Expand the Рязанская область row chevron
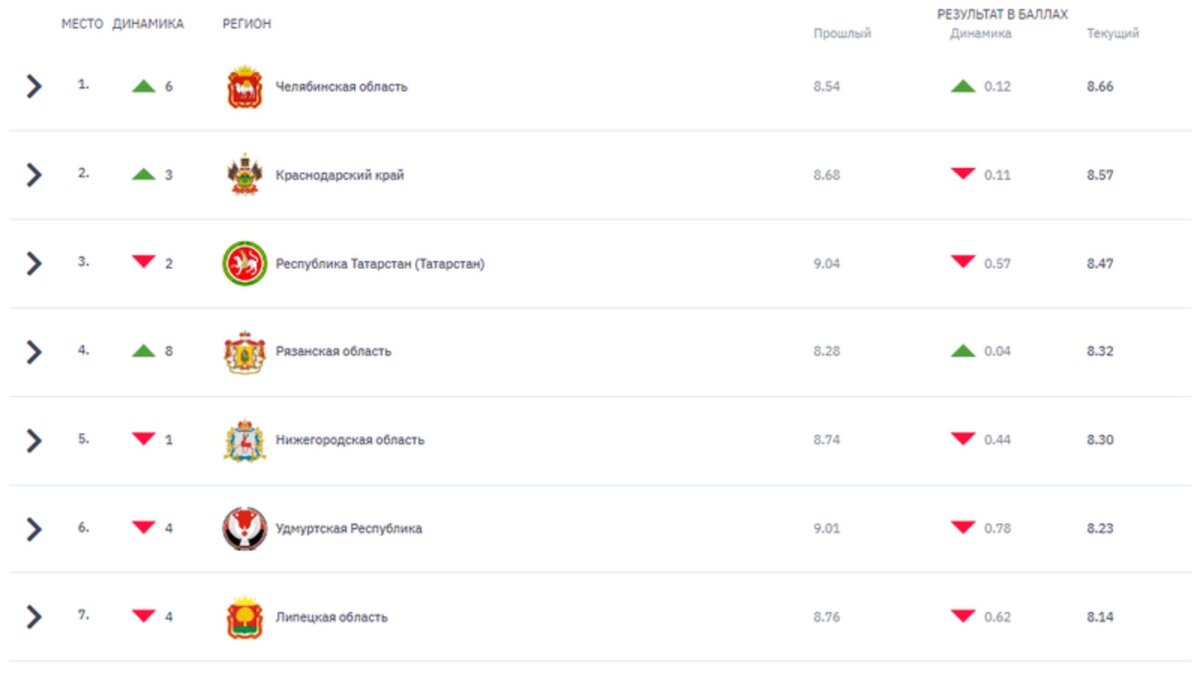1200x675 pixels. tap(34, 352)
